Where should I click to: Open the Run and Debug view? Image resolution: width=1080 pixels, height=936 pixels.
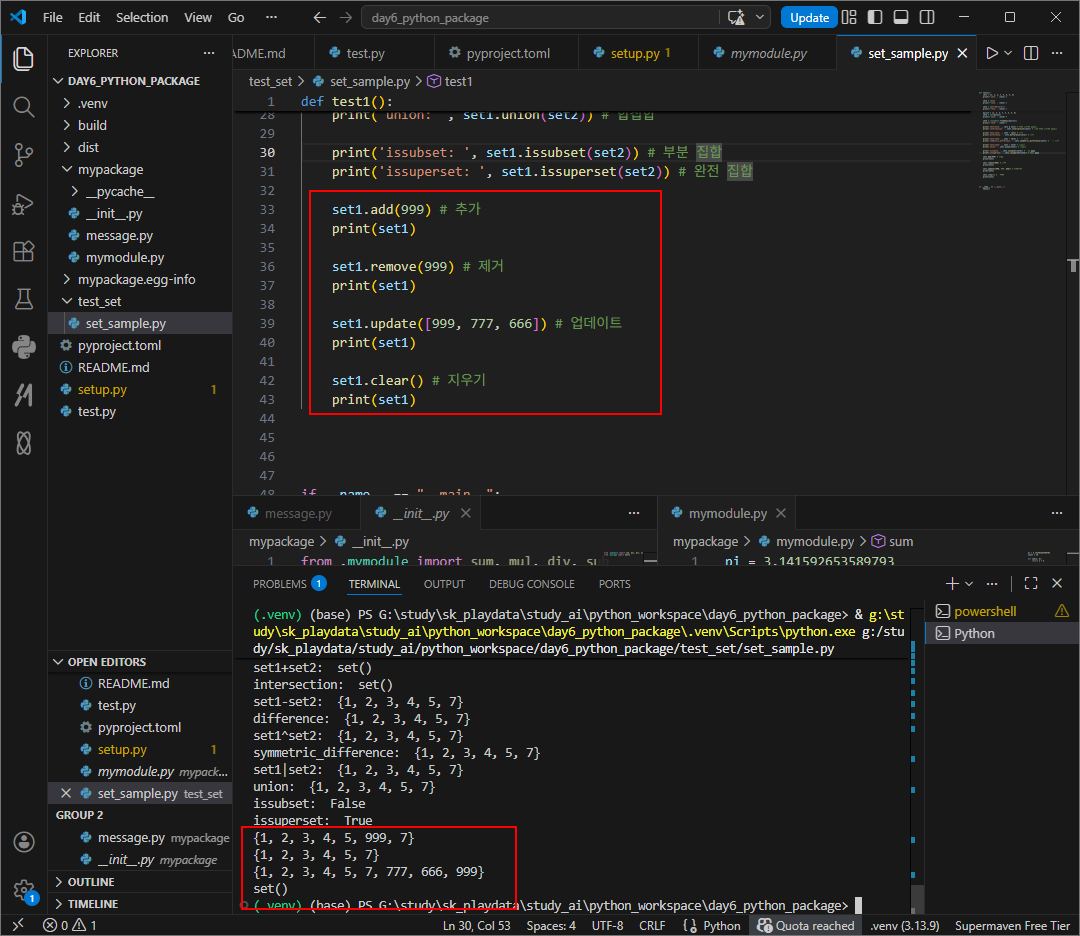[x=23, y=204]
